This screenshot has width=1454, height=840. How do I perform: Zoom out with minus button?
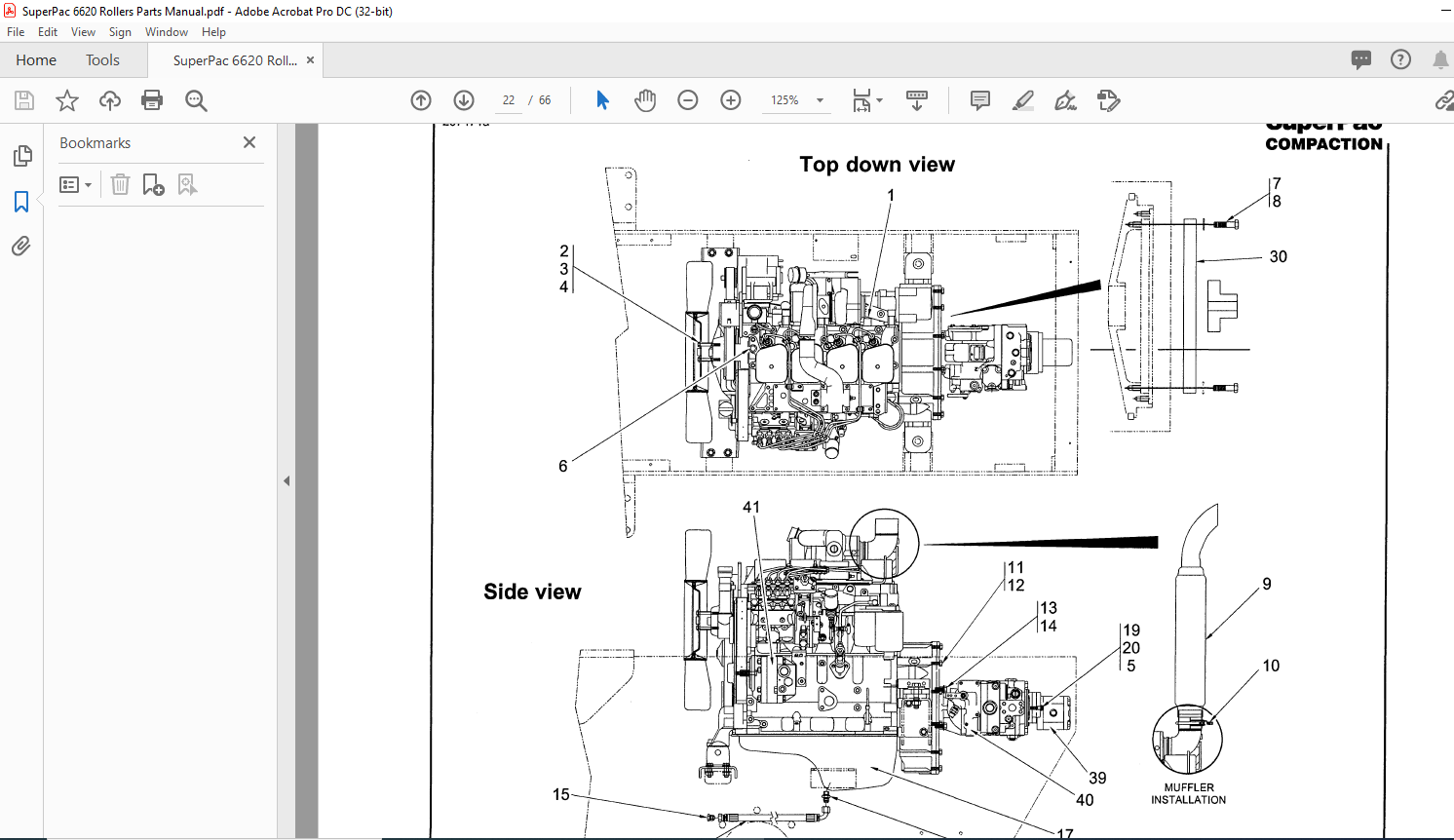[688, 100]
